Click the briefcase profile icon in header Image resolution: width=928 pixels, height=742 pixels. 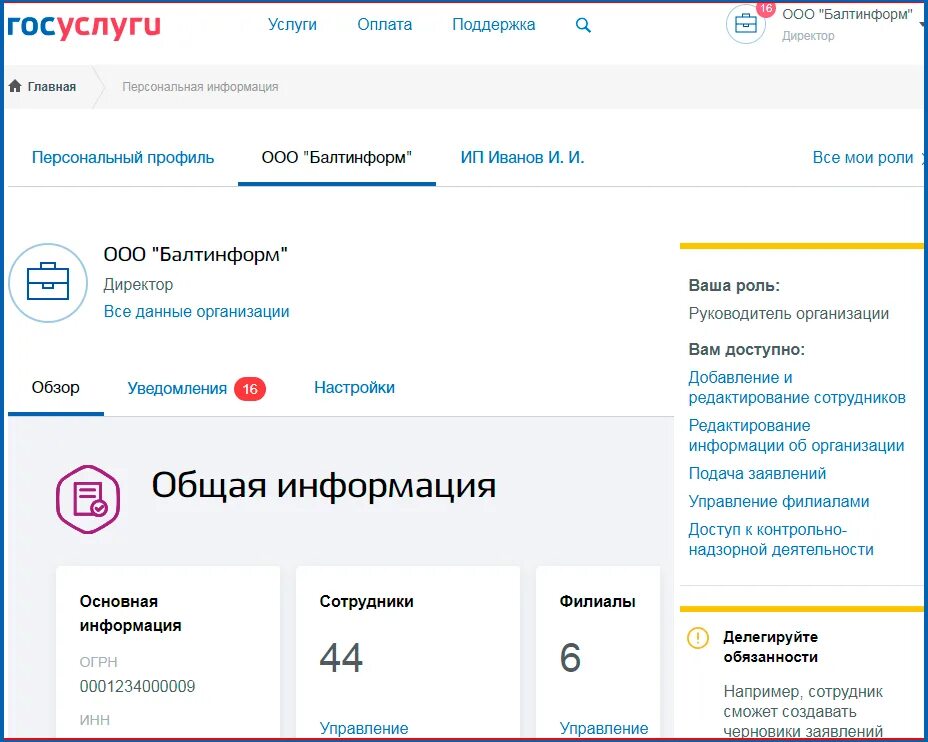tap(746, 24)
